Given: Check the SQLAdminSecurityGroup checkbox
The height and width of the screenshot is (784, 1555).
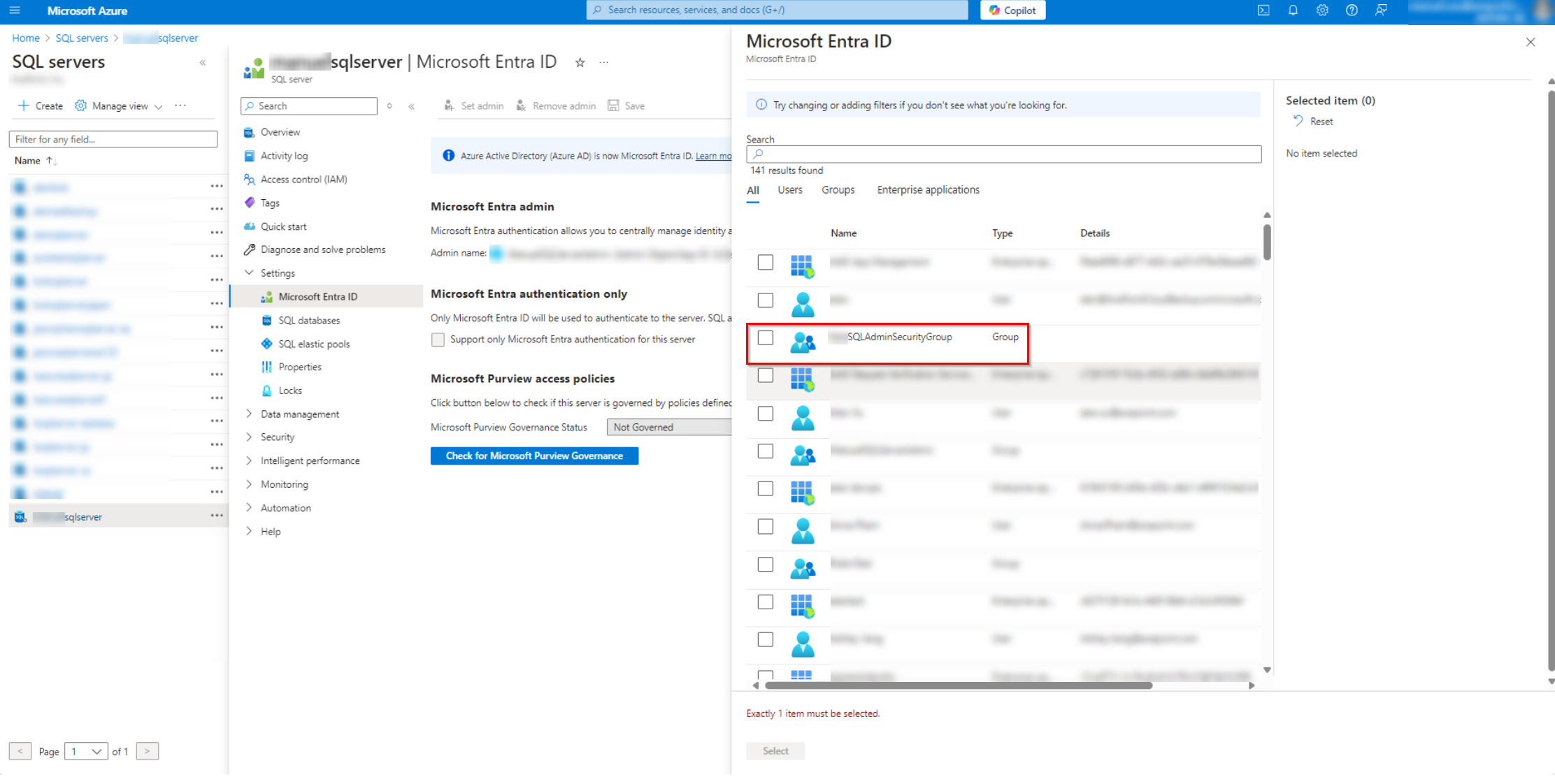Looking at the screenshot, I should pyautogui.click(x=766, y=338).
